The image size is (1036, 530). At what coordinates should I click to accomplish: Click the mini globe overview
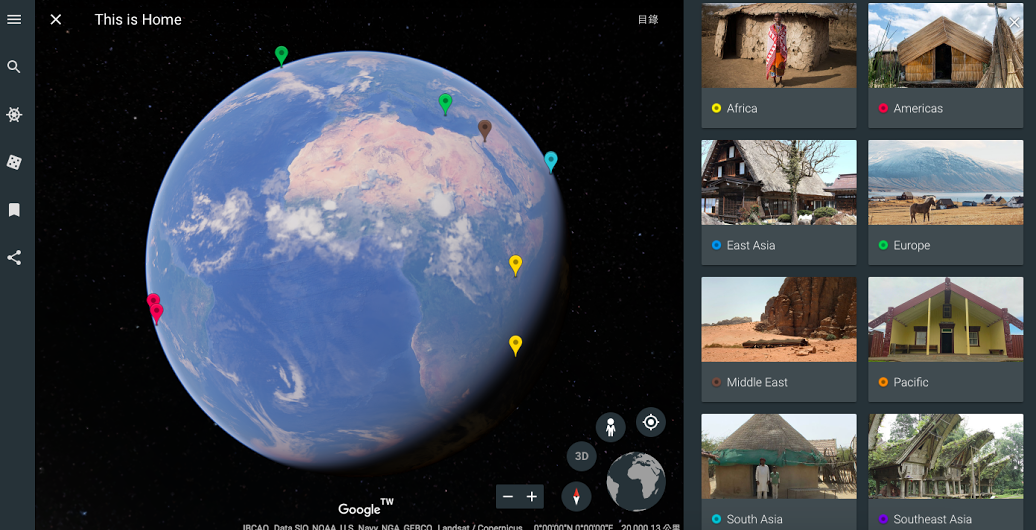[636, 481]
